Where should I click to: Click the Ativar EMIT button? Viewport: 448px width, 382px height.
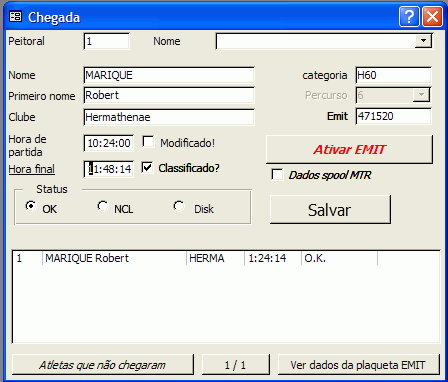pyautogui.click(x=349, y=149)
